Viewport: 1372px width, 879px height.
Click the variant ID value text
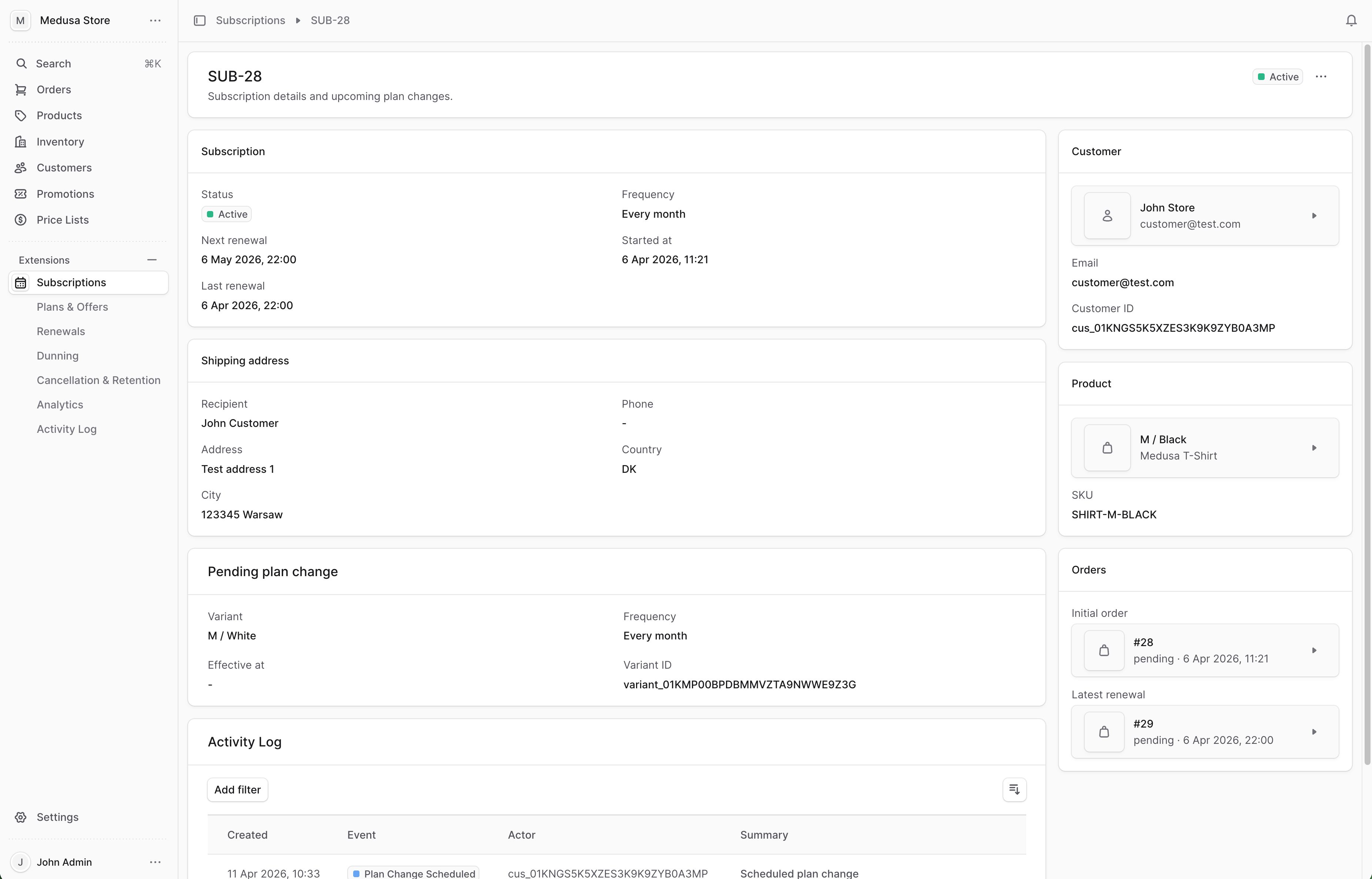coord(740,684)
